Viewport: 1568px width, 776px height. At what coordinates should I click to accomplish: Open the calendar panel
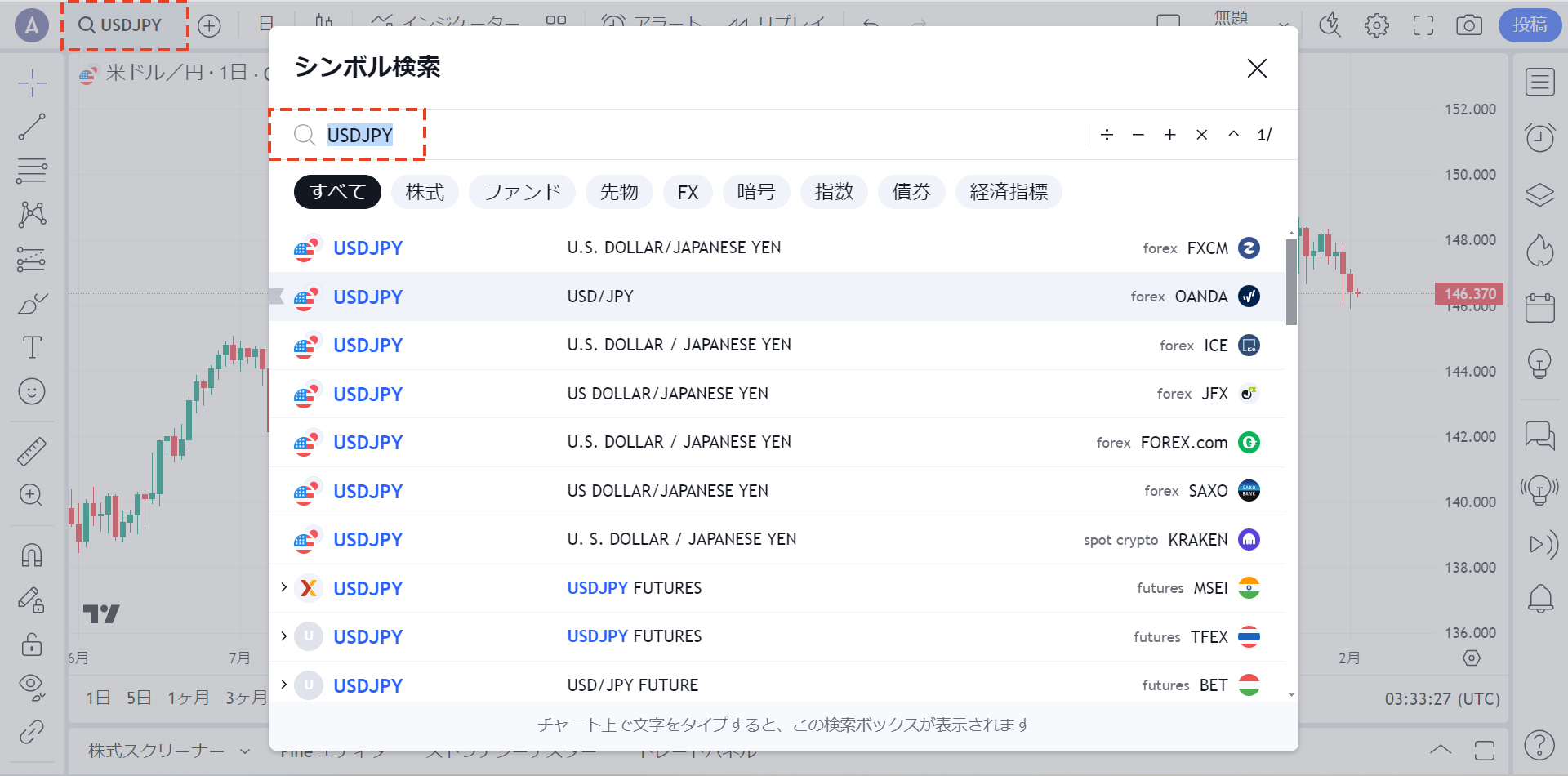click(1539, 308)
